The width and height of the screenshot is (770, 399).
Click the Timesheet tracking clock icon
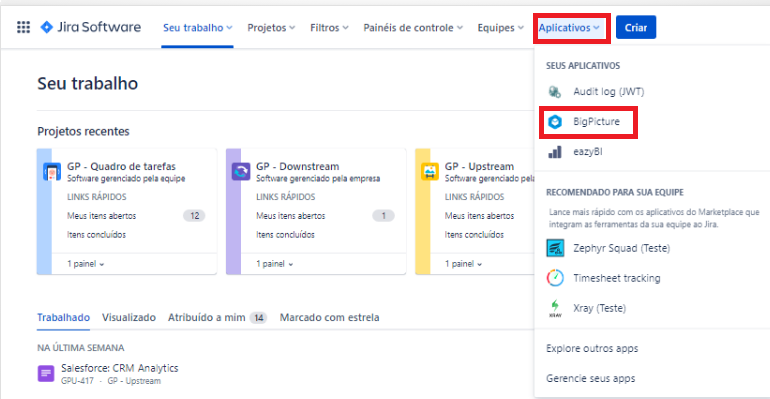coord(555,278)
